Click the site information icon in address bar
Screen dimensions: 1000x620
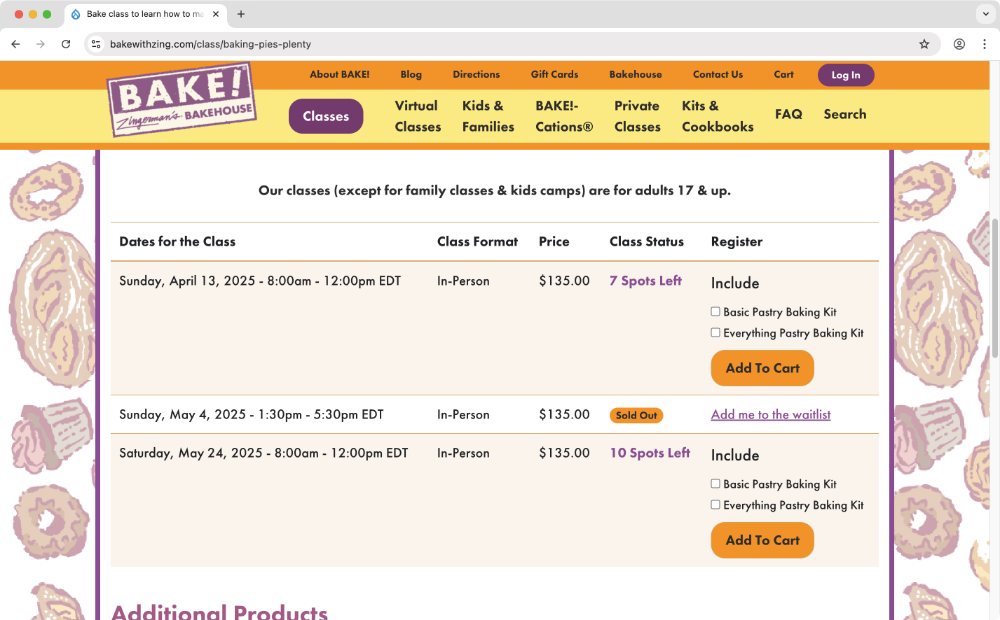point(96,44)
